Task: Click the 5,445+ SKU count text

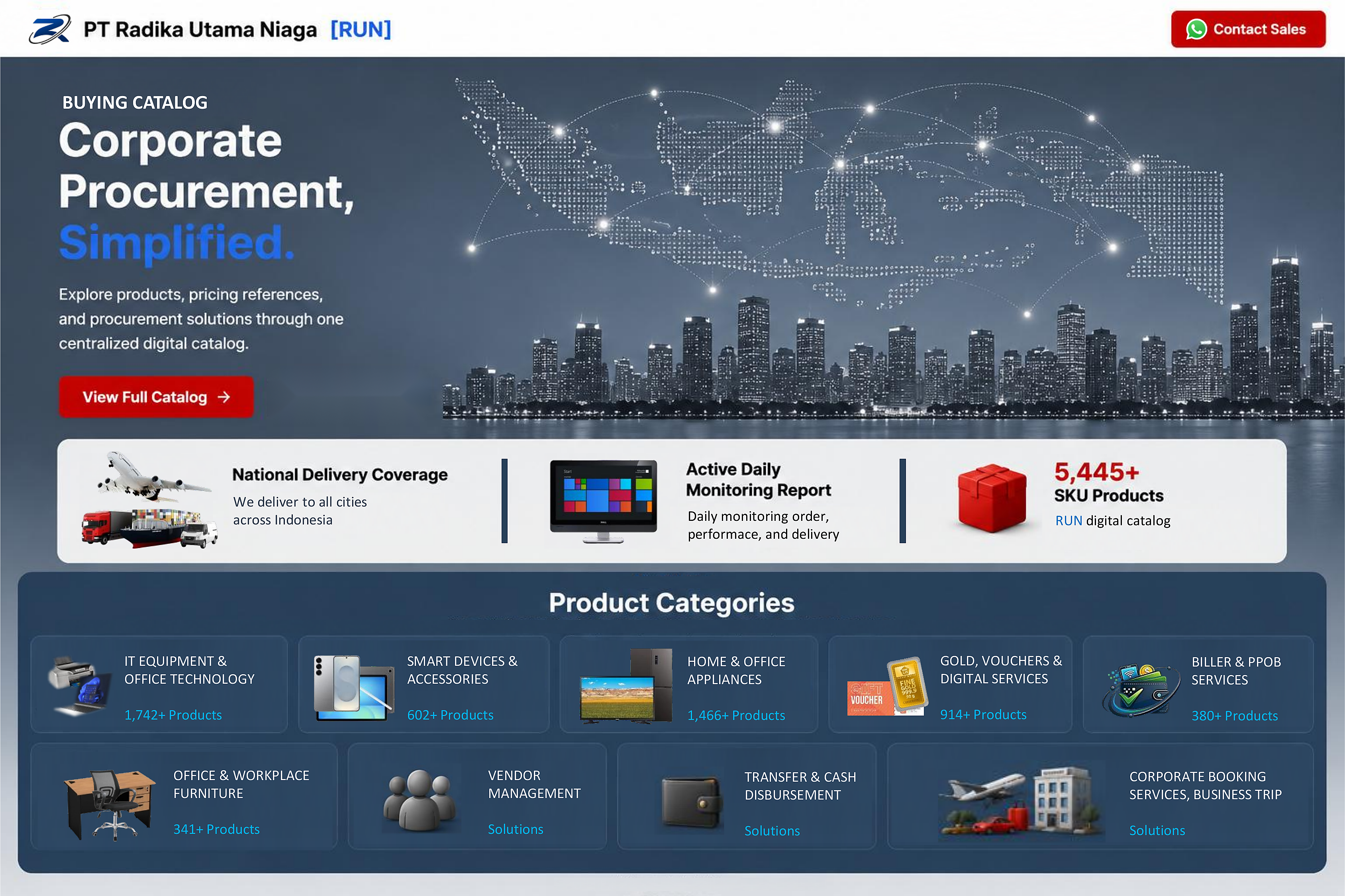Action: pyautogui.click(x=1096, y=472)
